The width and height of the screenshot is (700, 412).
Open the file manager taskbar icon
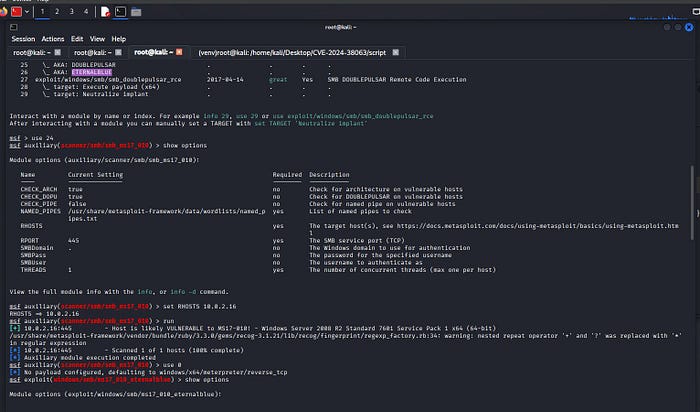click(136, 12)
